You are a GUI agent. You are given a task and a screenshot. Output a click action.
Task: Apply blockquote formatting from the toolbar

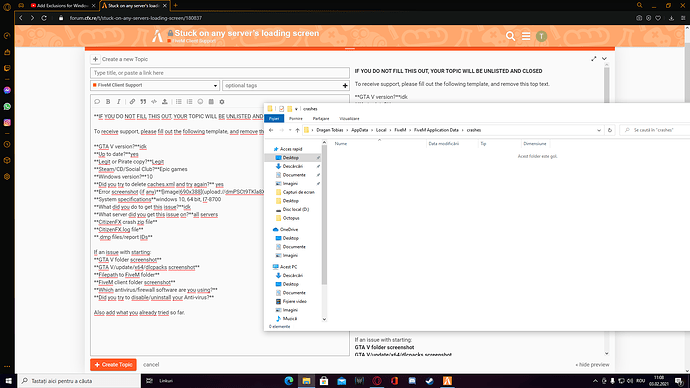tap(143, 102)
